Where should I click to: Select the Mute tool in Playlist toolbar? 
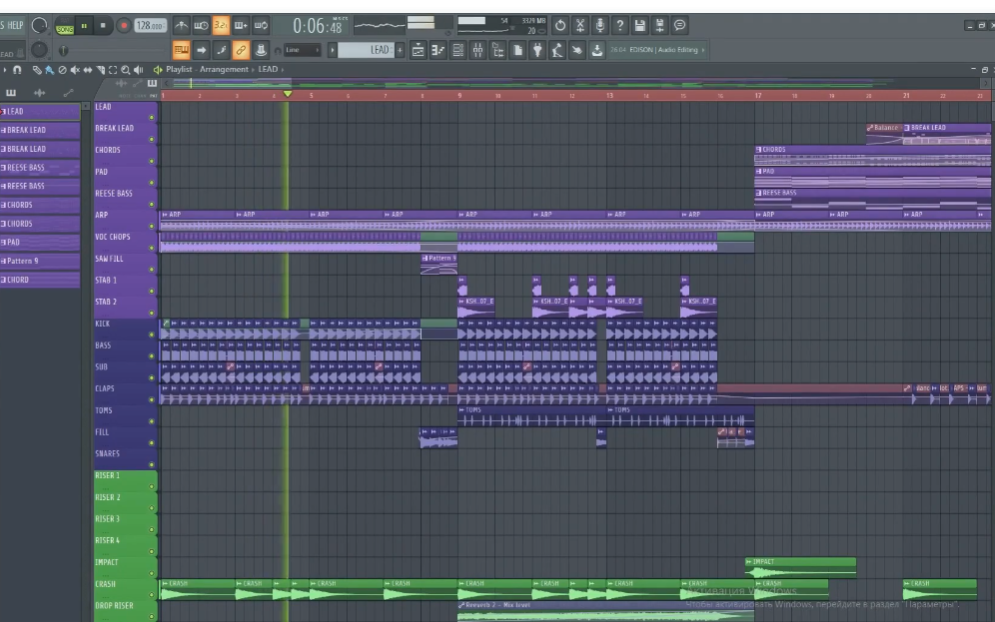coord(74,69)
